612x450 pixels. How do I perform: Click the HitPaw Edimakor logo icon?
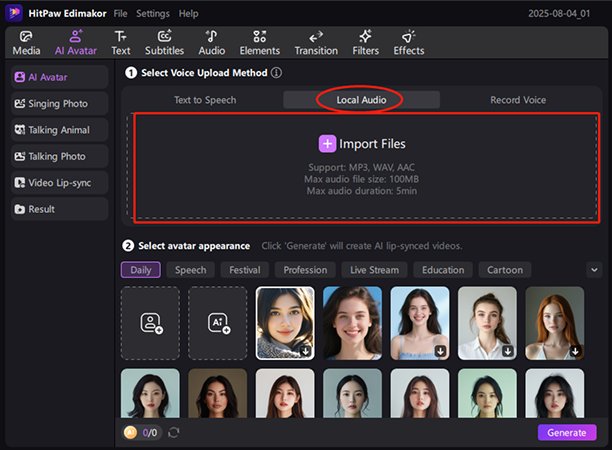tap(14, 13)
